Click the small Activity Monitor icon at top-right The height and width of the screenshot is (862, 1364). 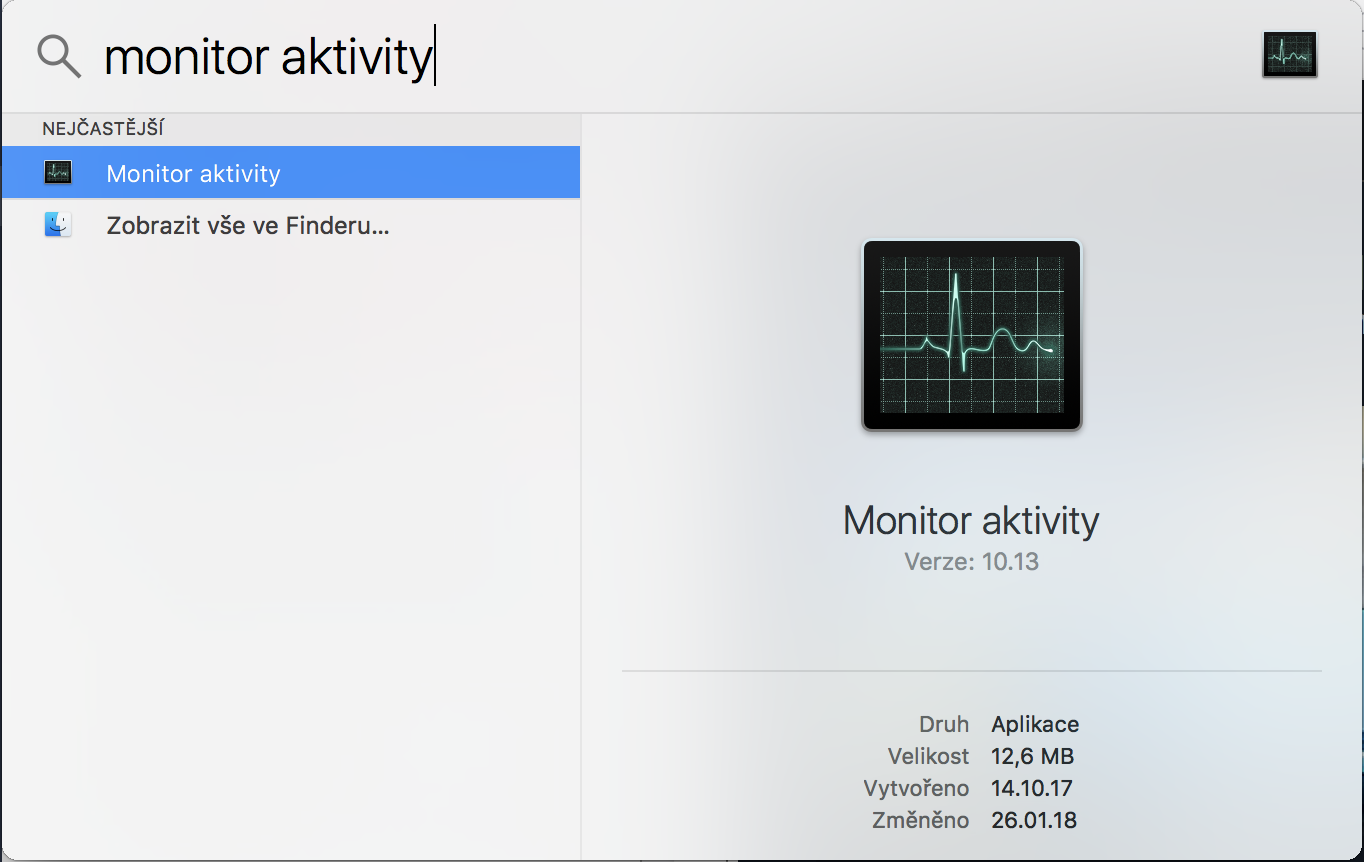pos(1289,55)
